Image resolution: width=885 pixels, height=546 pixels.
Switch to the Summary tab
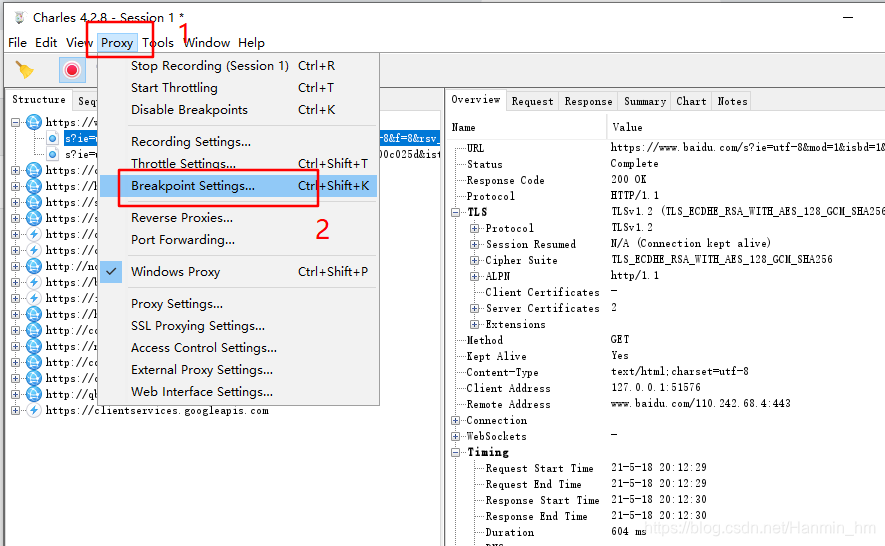pos(645,102)
